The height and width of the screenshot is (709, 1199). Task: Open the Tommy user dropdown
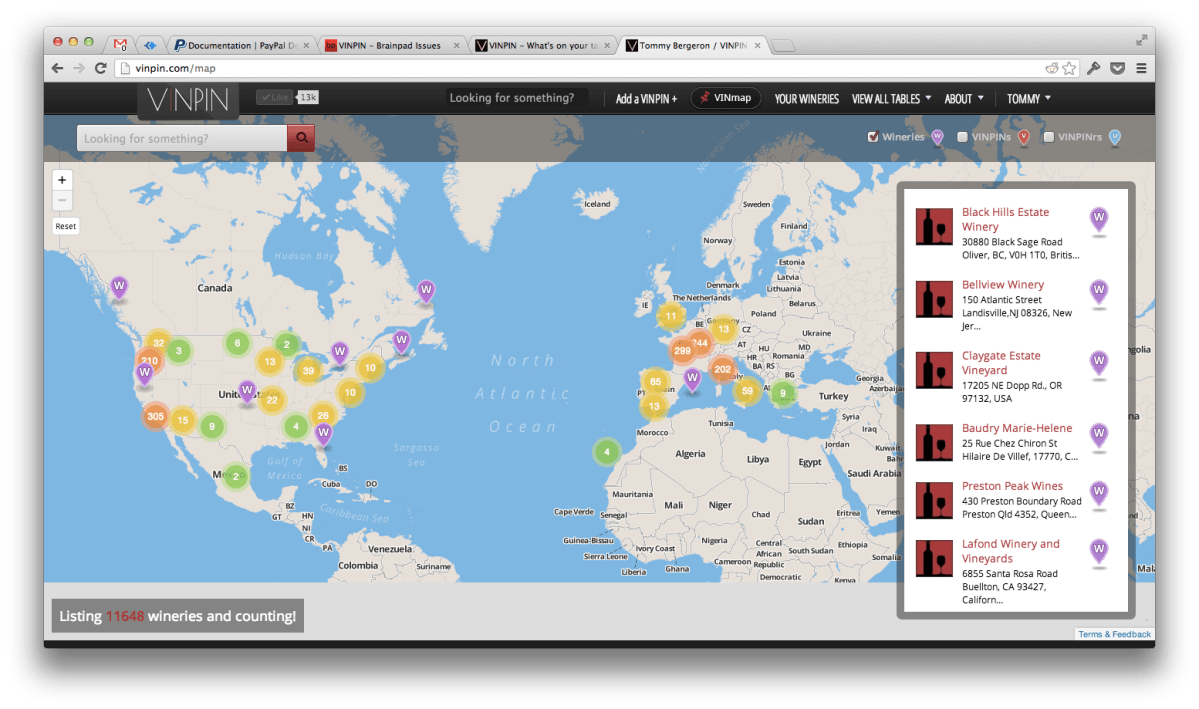[1028, 99]
